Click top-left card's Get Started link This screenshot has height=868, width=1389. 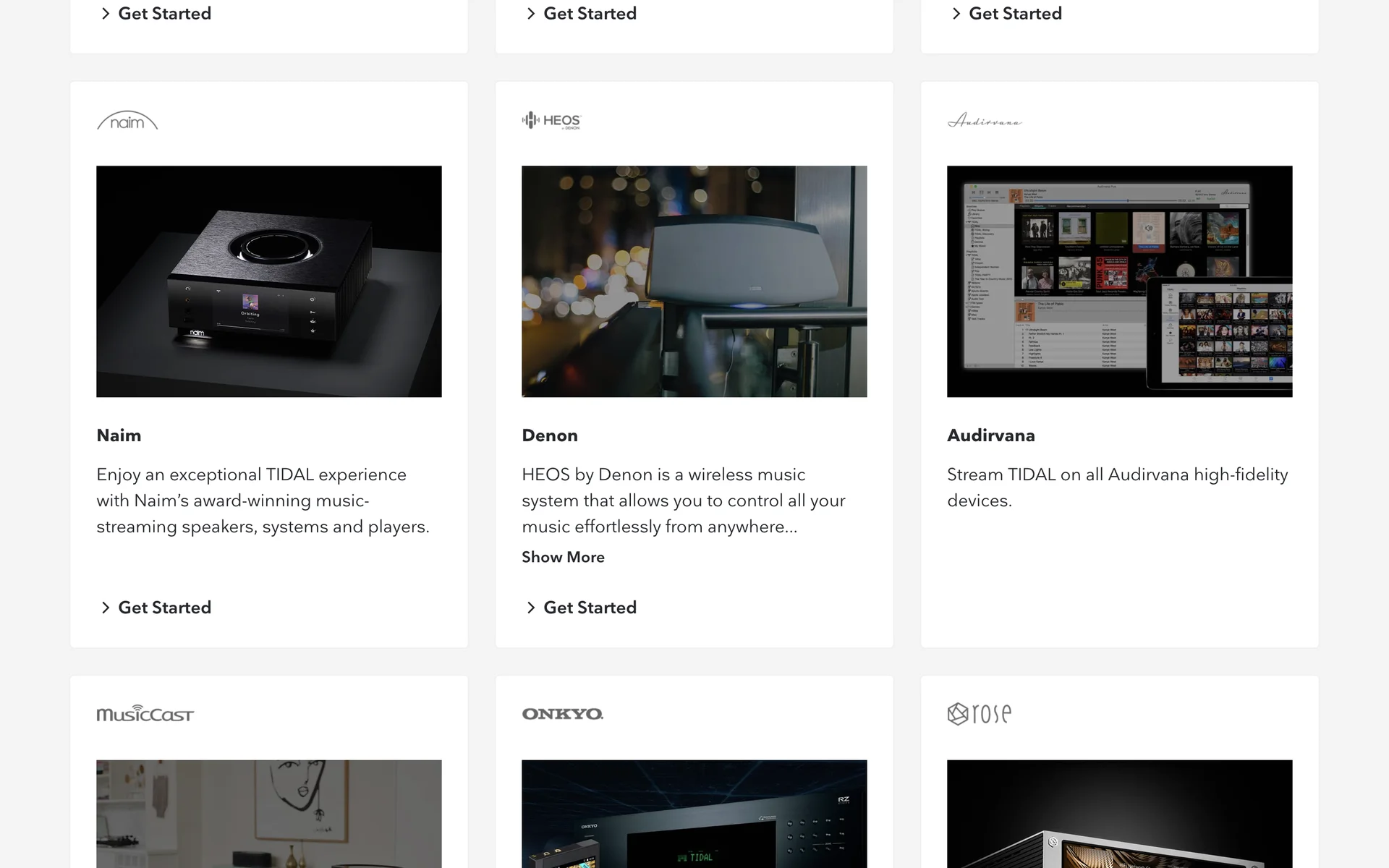164,14
